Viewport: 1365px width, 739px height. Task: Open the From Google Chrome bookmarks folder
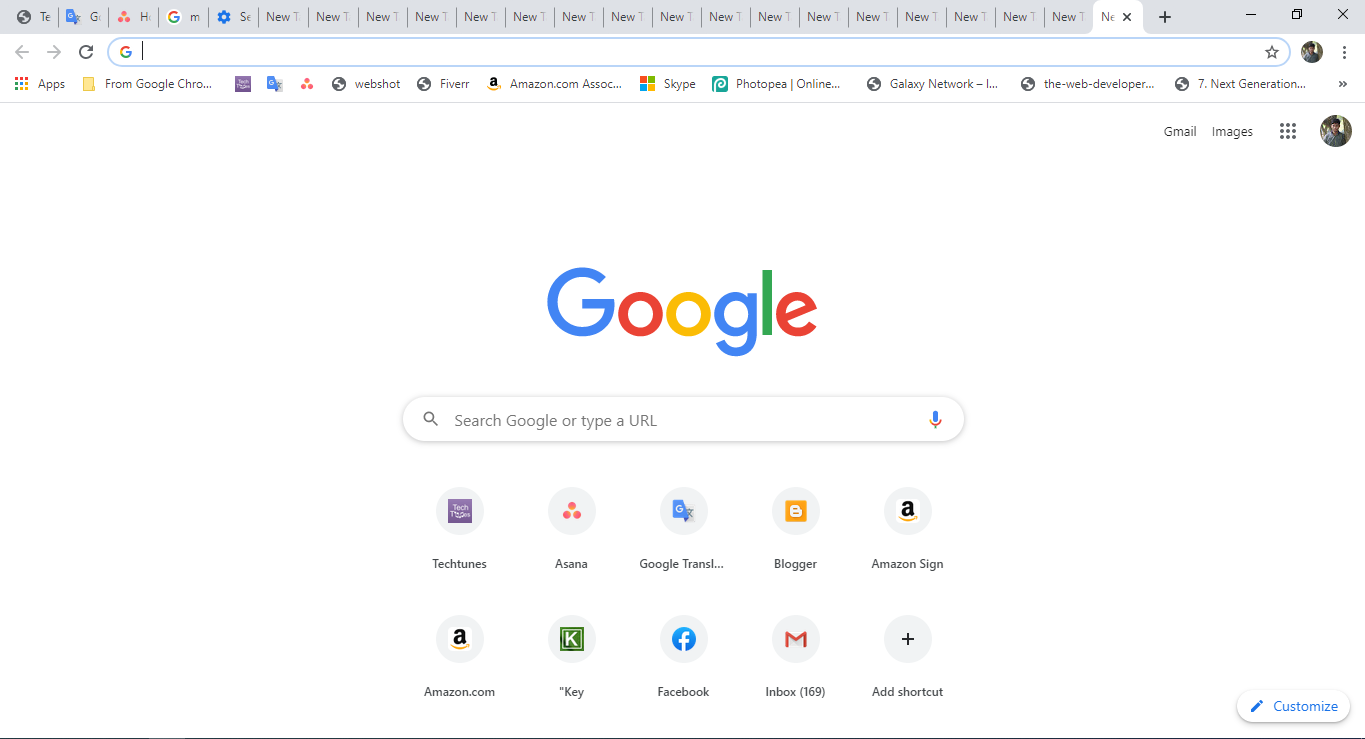coord(147,84)
